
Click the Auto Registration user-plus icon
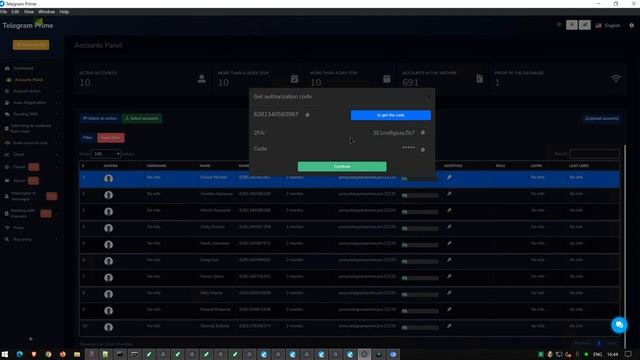pos(7,102)
